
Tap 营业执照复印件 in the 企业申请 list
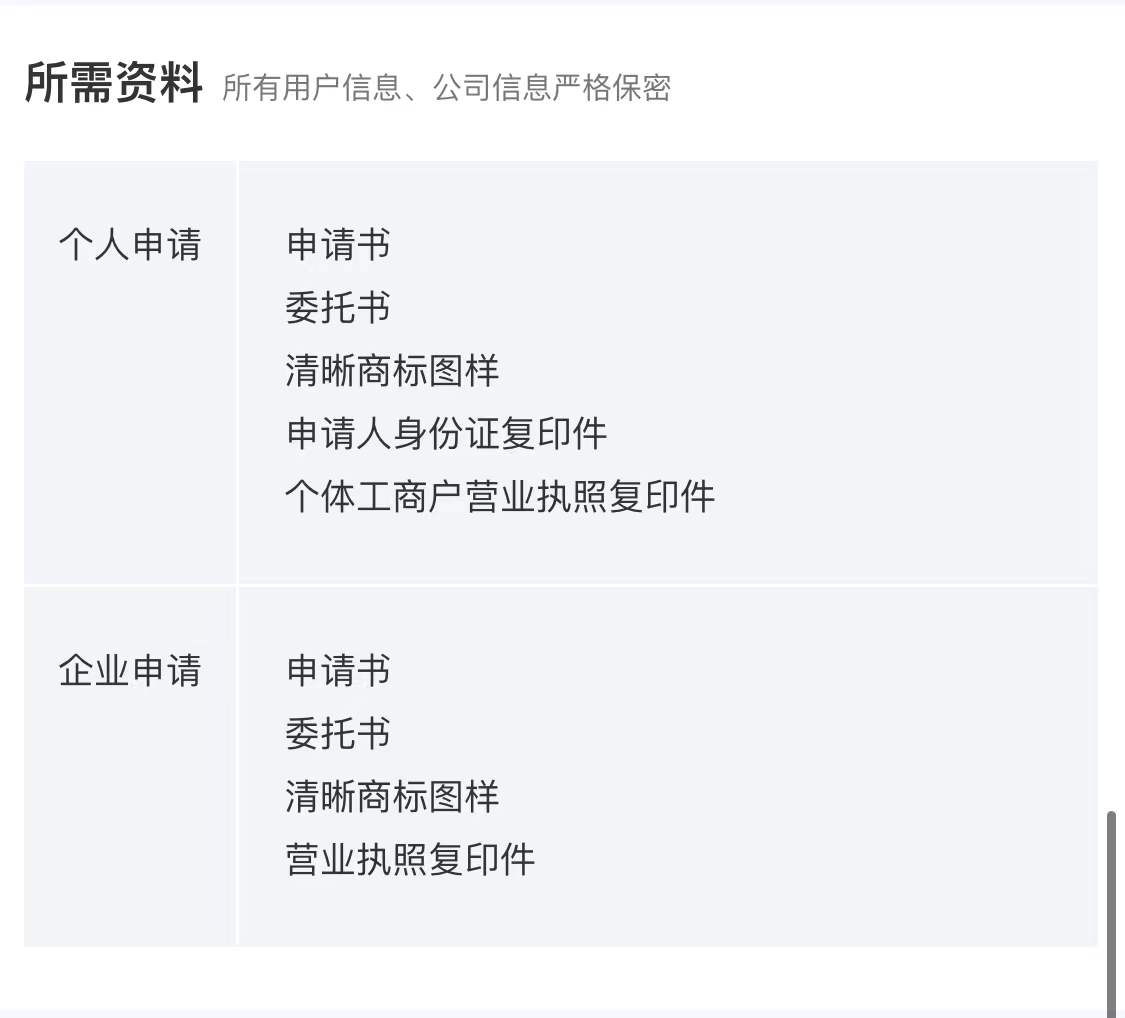click(x=410, y=860)
